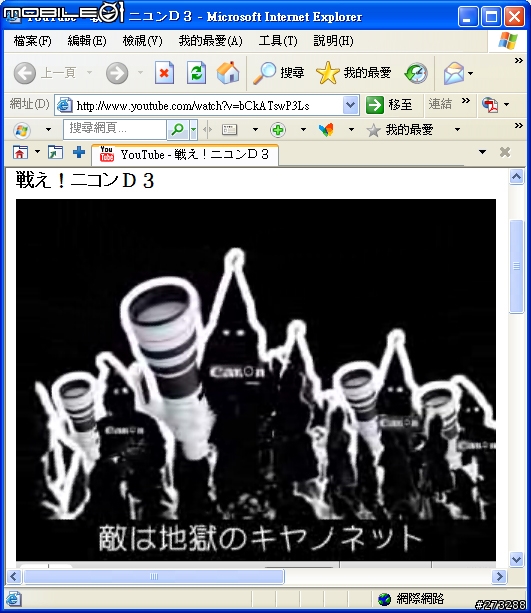Click the video title 戦え！ニコンD3 heading
This screenshot has width=531, height=613.
pos(85,181)
